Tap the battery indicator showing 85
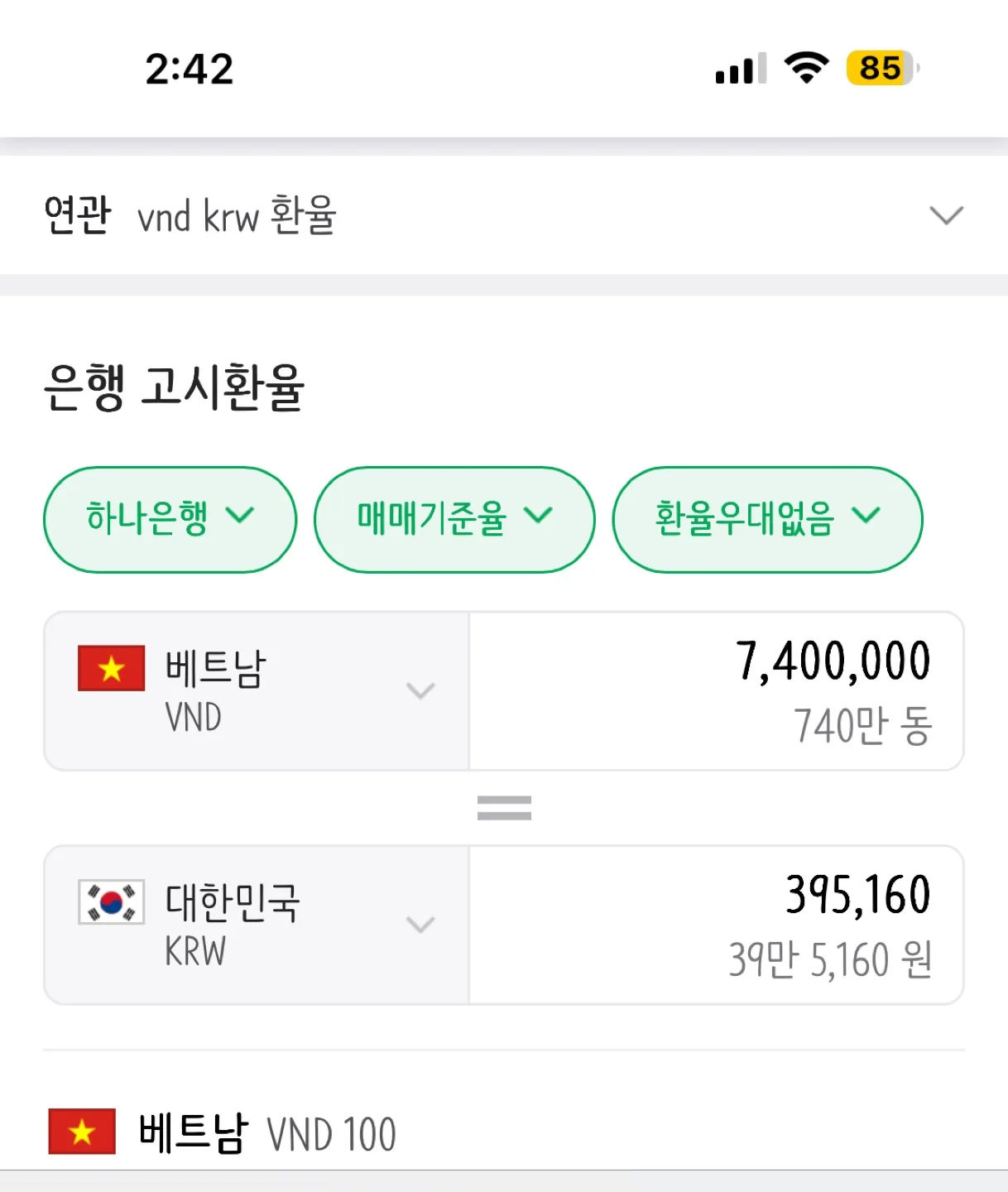Viewport: 1008px width, 1192px height. click(x=882, y=68)
